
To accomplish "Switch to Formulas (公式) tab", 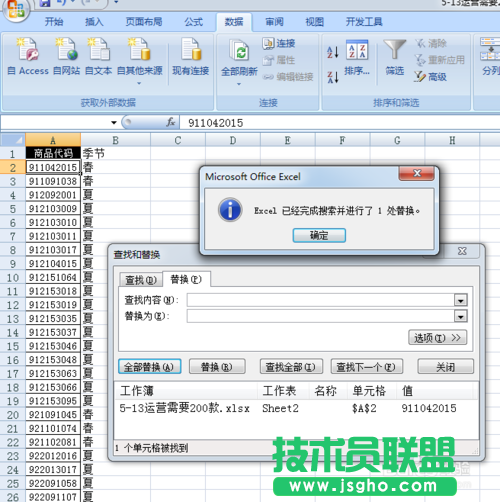I will [194, 22].
